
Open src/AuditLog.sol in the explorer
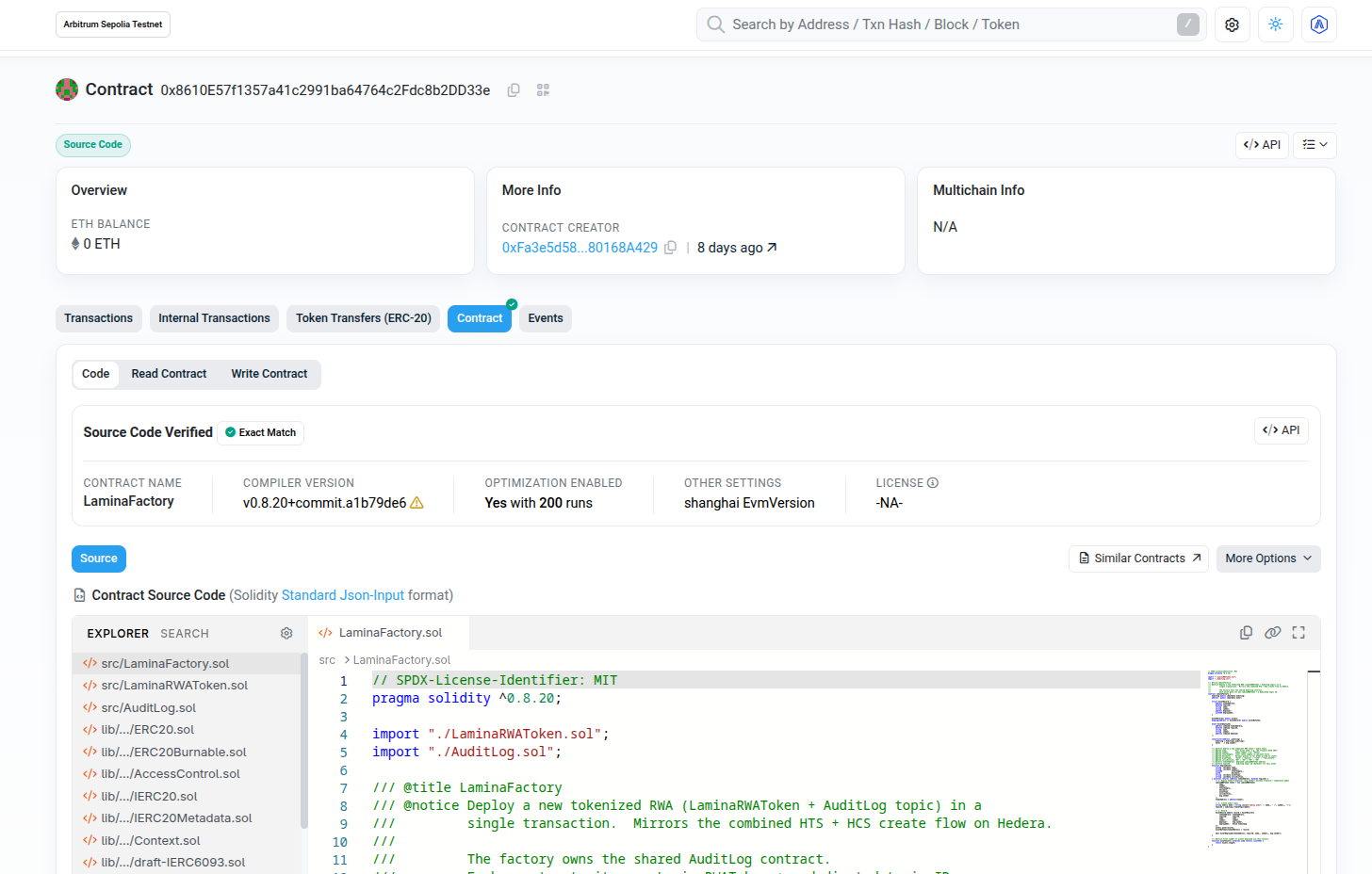pos(187,708)
